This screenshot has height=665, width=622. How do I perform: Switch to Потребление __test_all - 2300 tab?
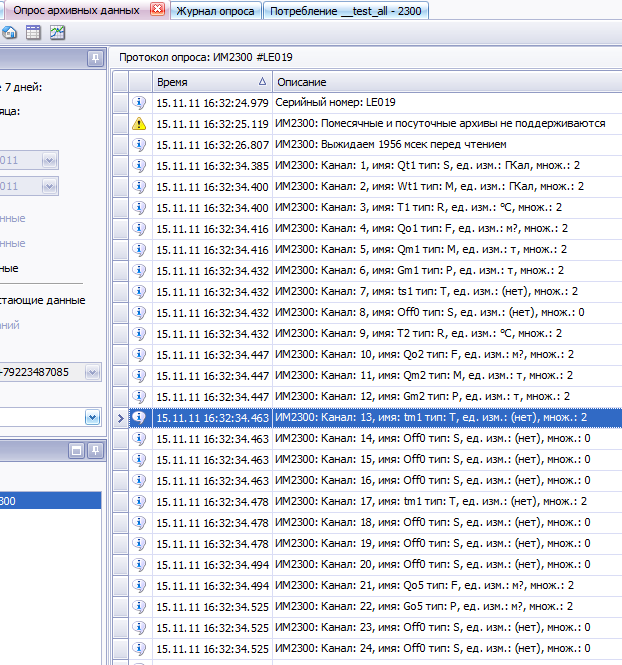tap(346, 11)
